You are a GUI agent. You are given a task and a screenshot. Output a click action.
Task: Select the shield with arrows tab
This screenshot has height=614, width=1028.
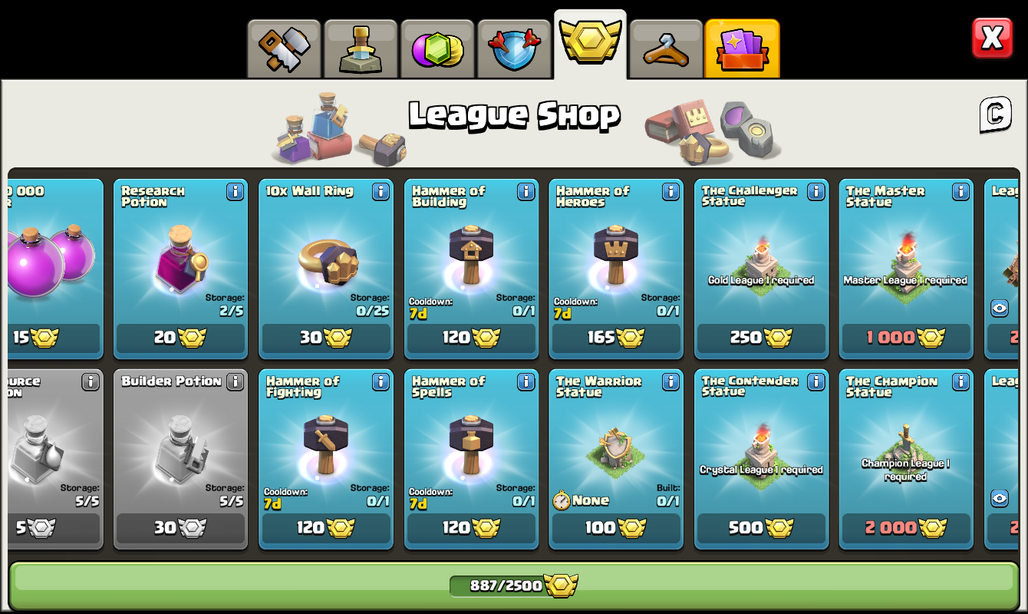click(514, 49)
